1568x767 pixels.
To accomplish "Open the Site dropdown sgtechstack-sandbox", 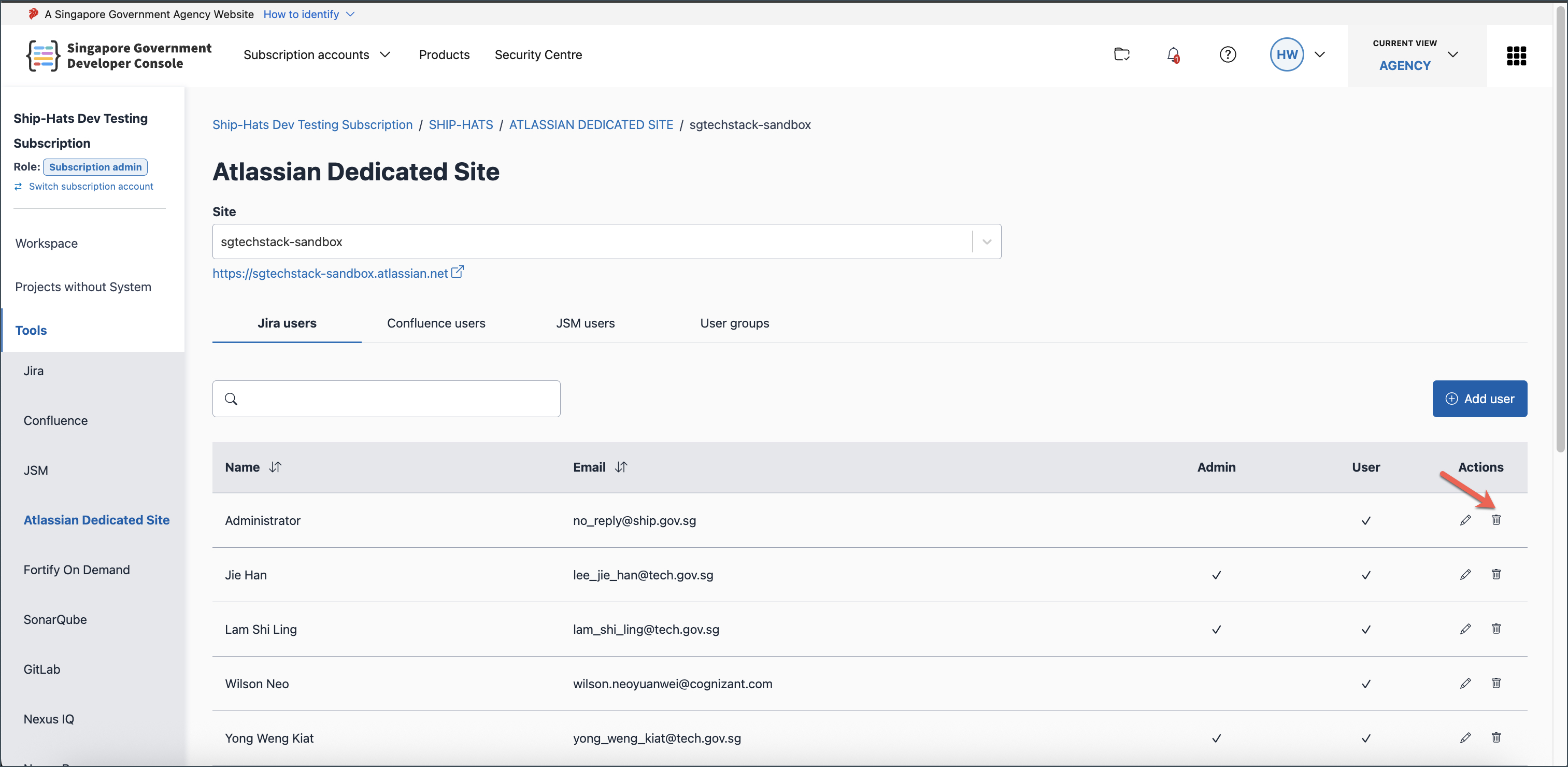I will (x=606, y=242).
